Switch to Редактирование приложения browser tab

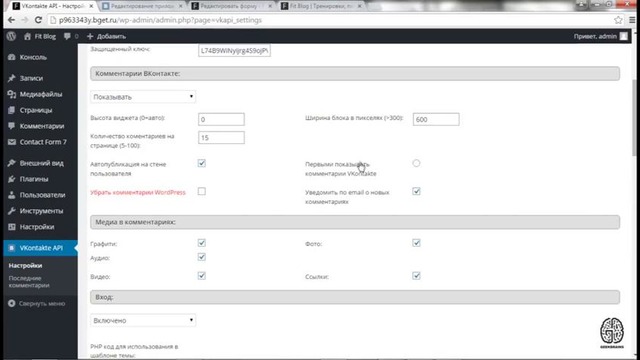142,6
